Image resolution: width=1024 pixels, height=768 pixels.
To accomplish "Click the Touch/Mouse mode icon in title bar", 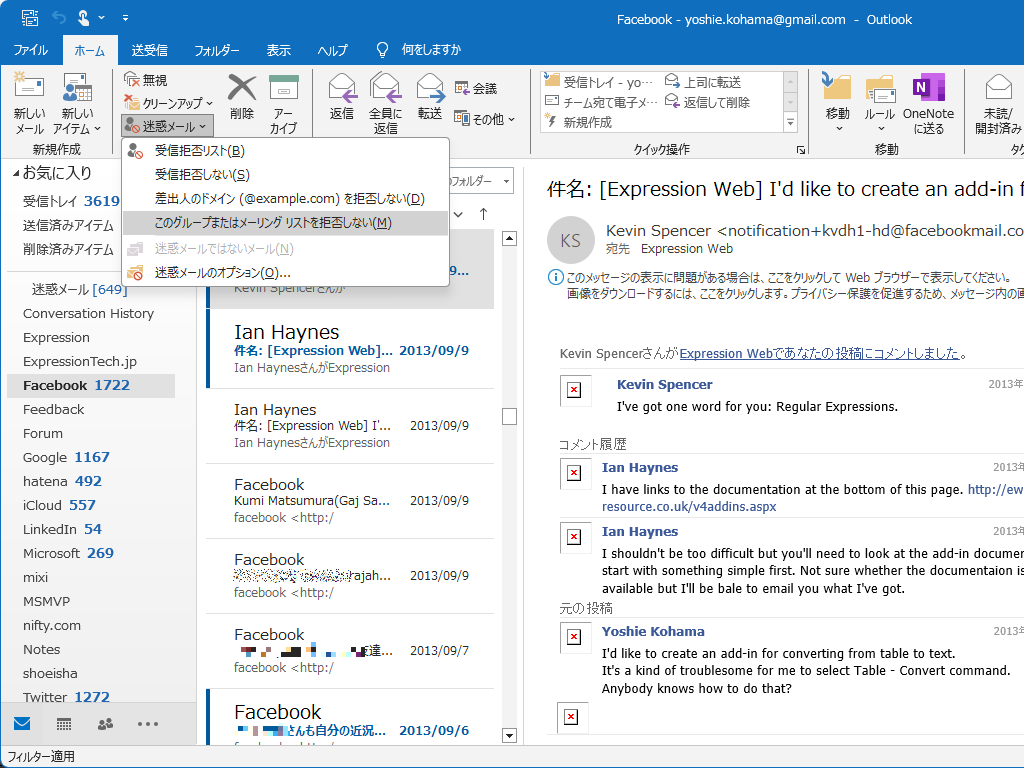I will point(84,18).
